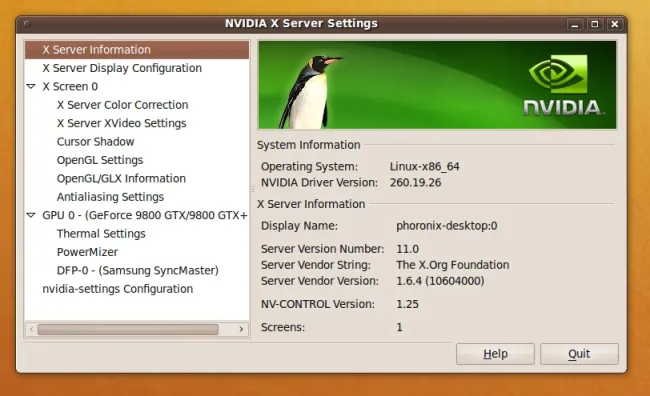Click sidebar horizontal scrollbar left arrow

[x=32, y=329]
